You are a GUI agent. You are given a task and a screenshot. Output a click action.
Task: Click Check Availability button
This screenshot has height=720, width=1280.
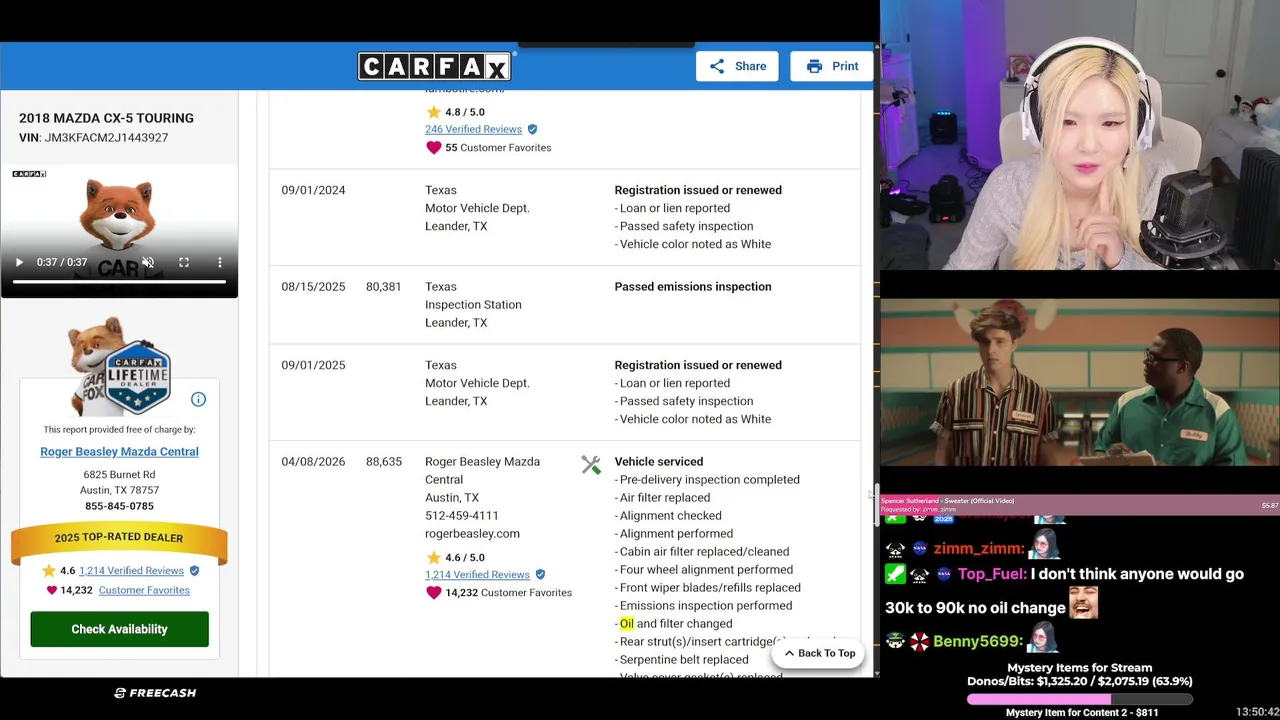click(119, 629)
